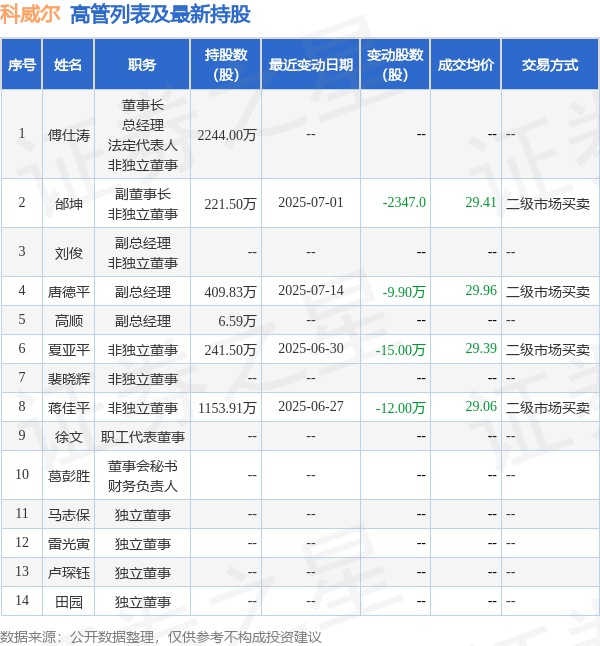Click the date 2025-06-30
Image resolution: width=600 pixels, height=646 pixels.
(x=311, y=349)
